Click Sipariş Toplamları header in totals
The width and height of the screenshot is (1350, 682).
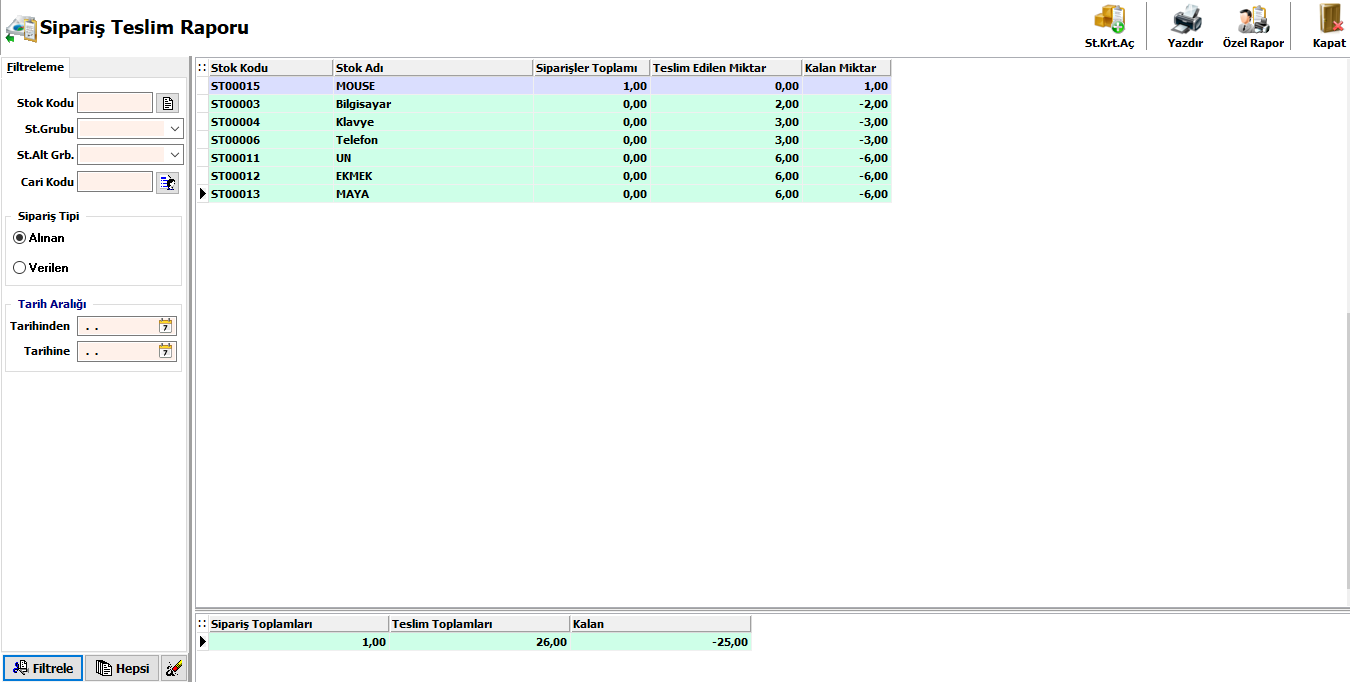tap(299, 624)
